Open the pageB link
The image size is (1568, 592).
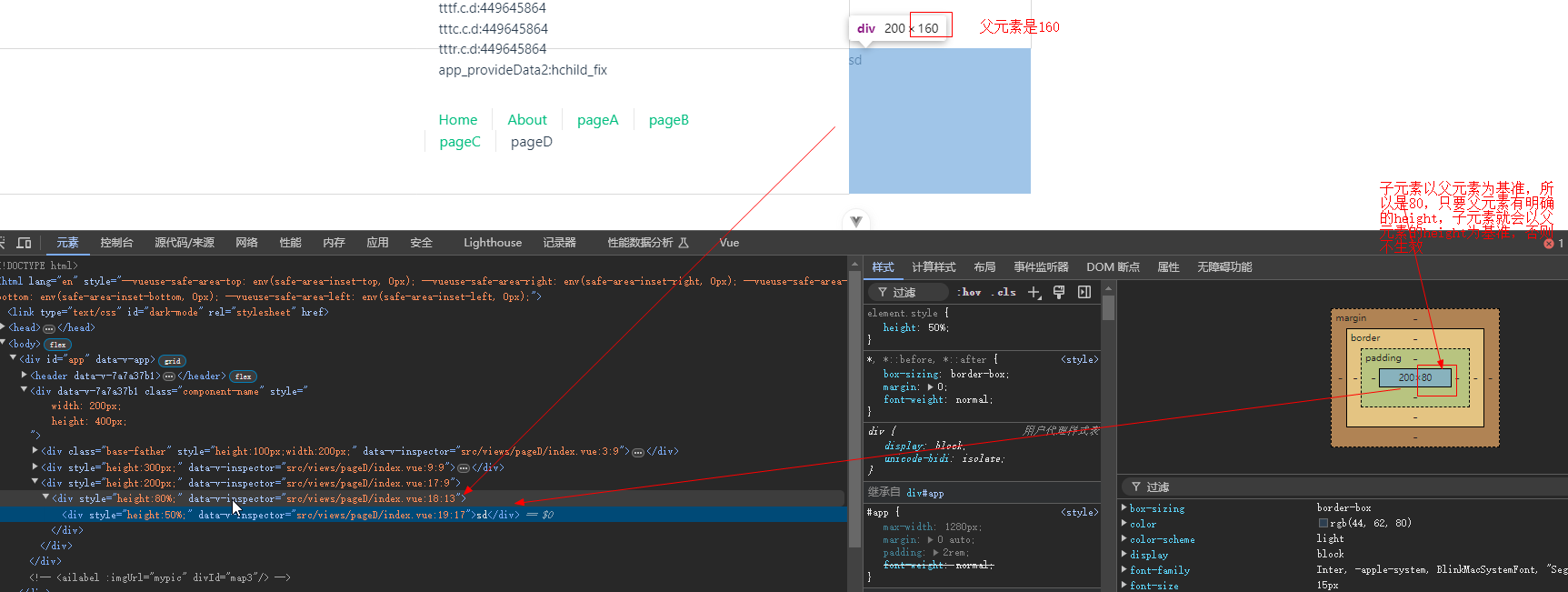pos(669,120)
